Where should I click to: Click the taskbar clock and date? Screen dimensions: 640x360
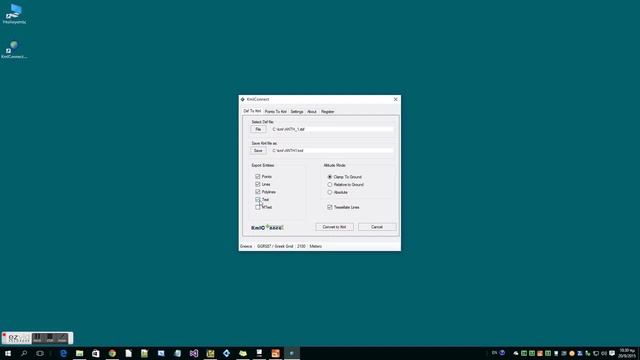[627, 353]
